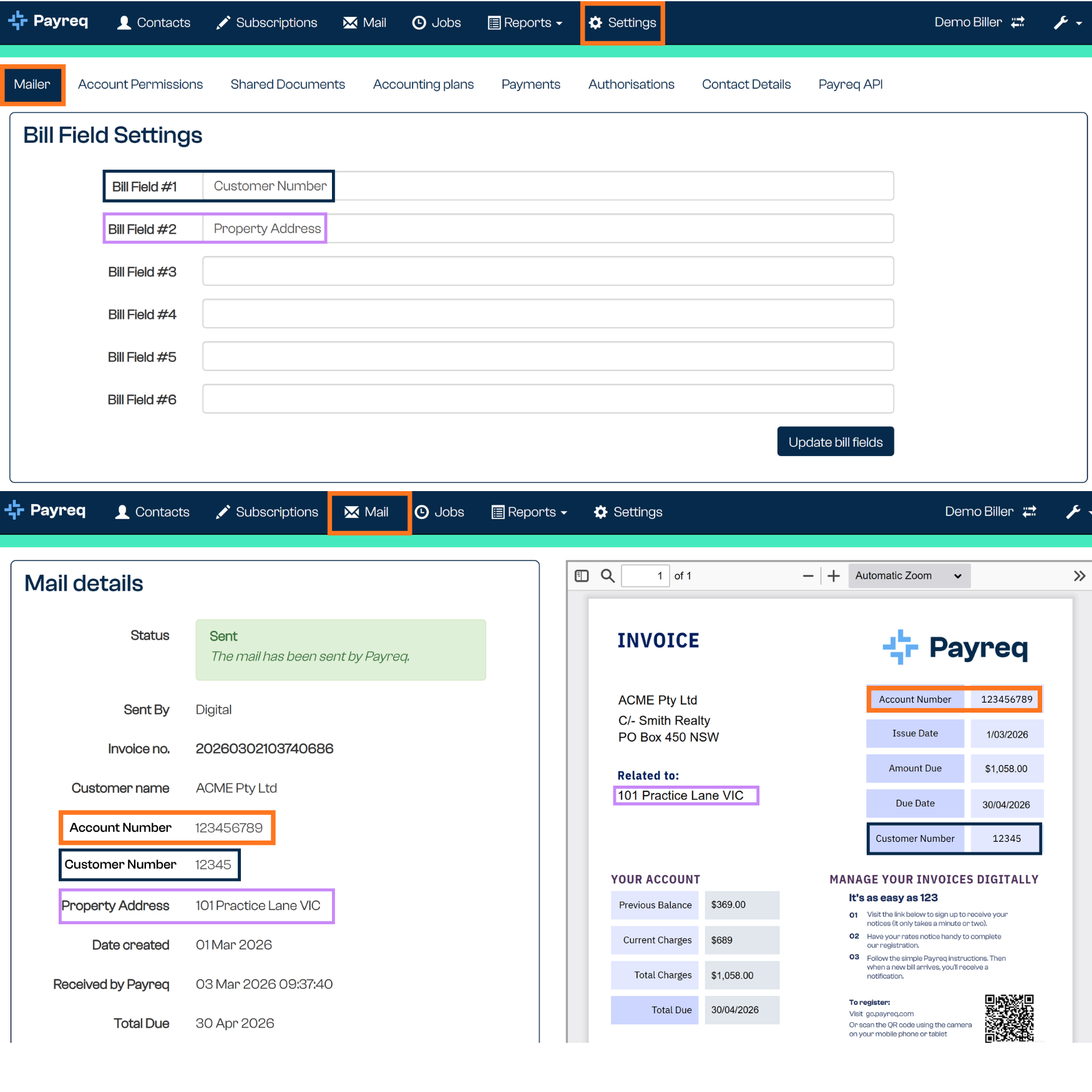Click the empty Bill Field #6 input

548,399
